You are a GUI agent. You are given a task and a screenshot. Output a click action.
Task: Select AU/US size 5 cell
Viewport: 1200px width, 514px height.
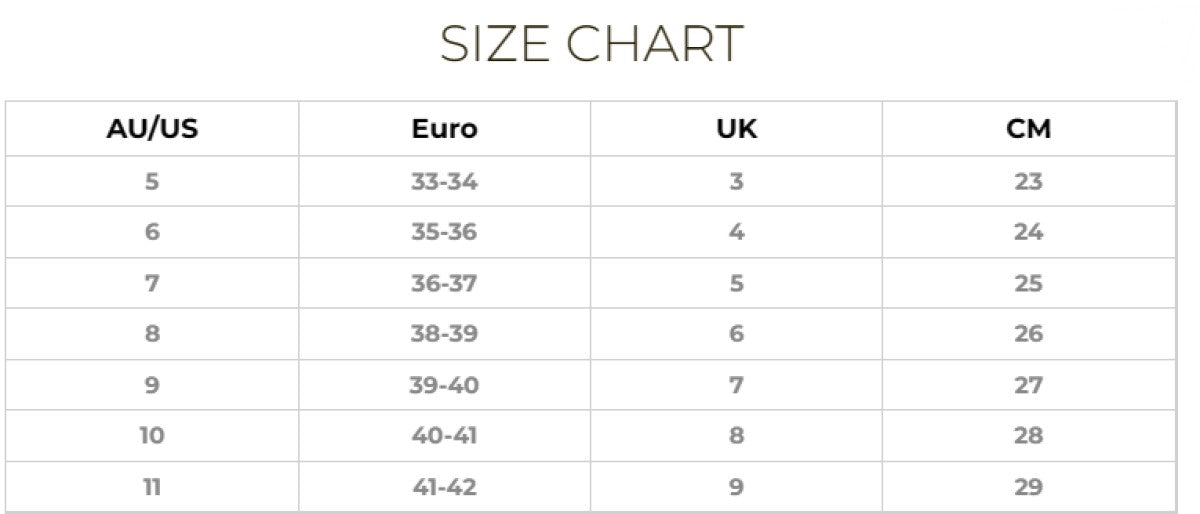tap(152, 182)
